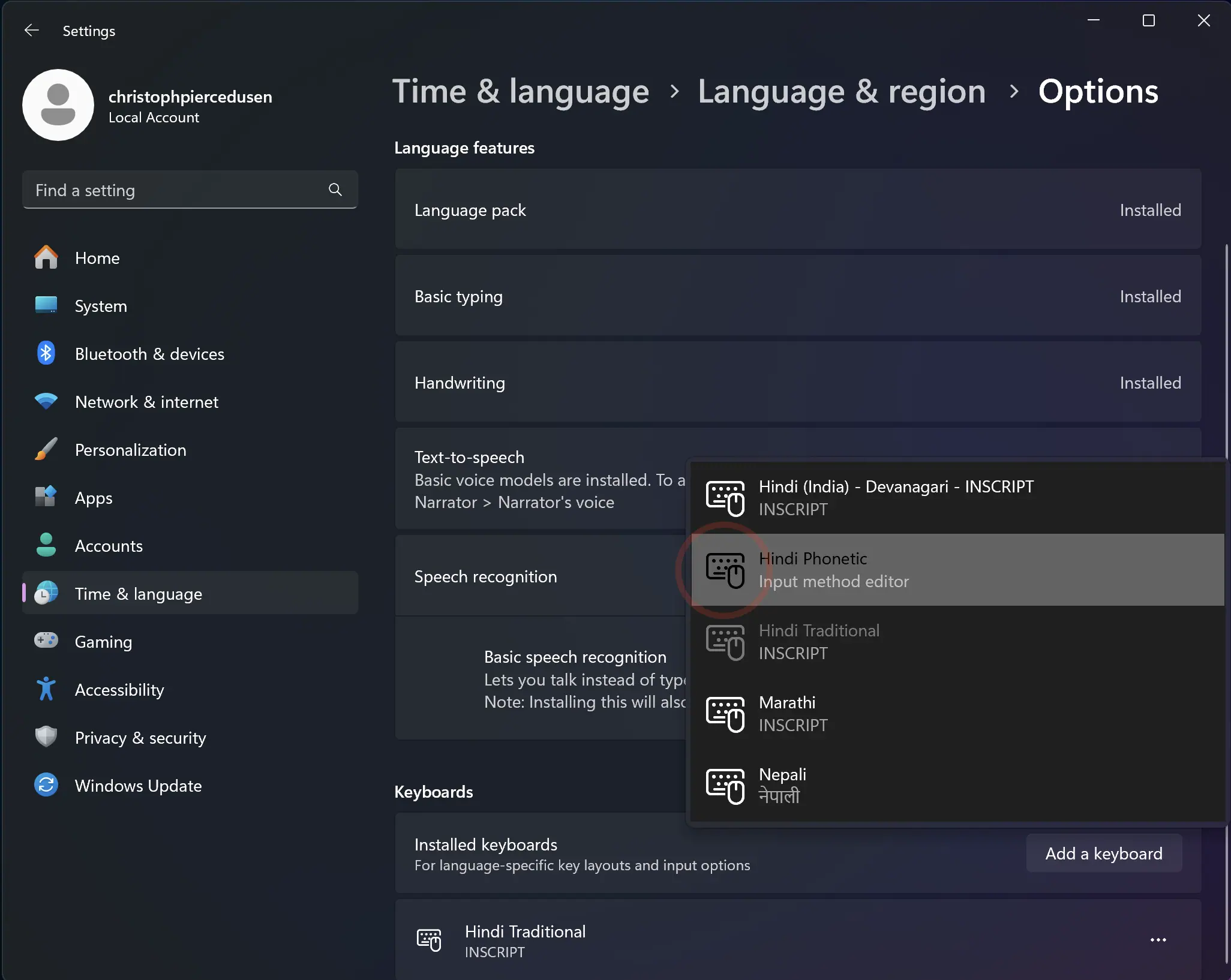Toggle Privacy & security settings

pyautogui.click(x=141, y=737)
